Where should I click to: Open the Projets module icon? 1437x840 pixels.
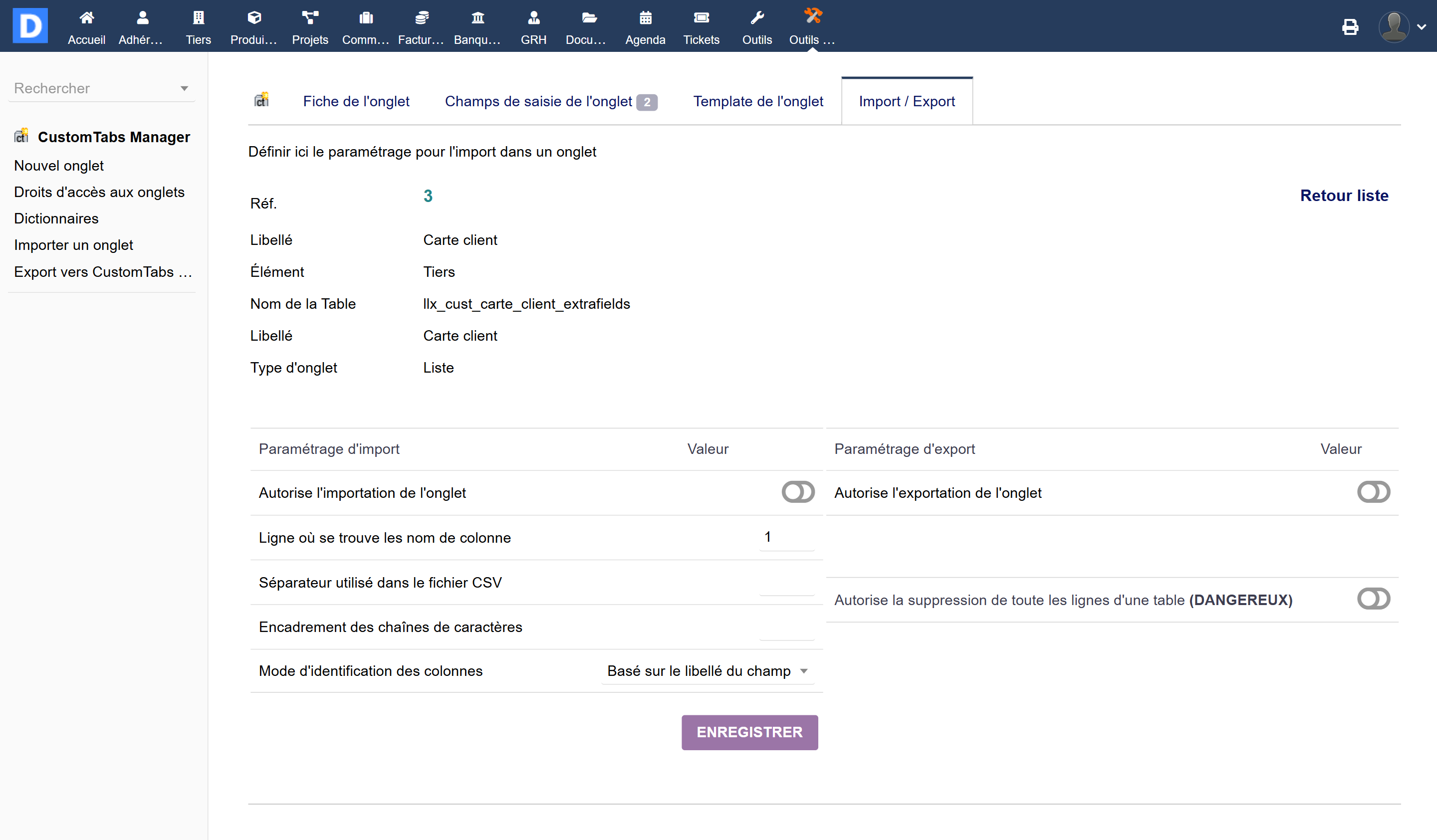coord(310,18)
